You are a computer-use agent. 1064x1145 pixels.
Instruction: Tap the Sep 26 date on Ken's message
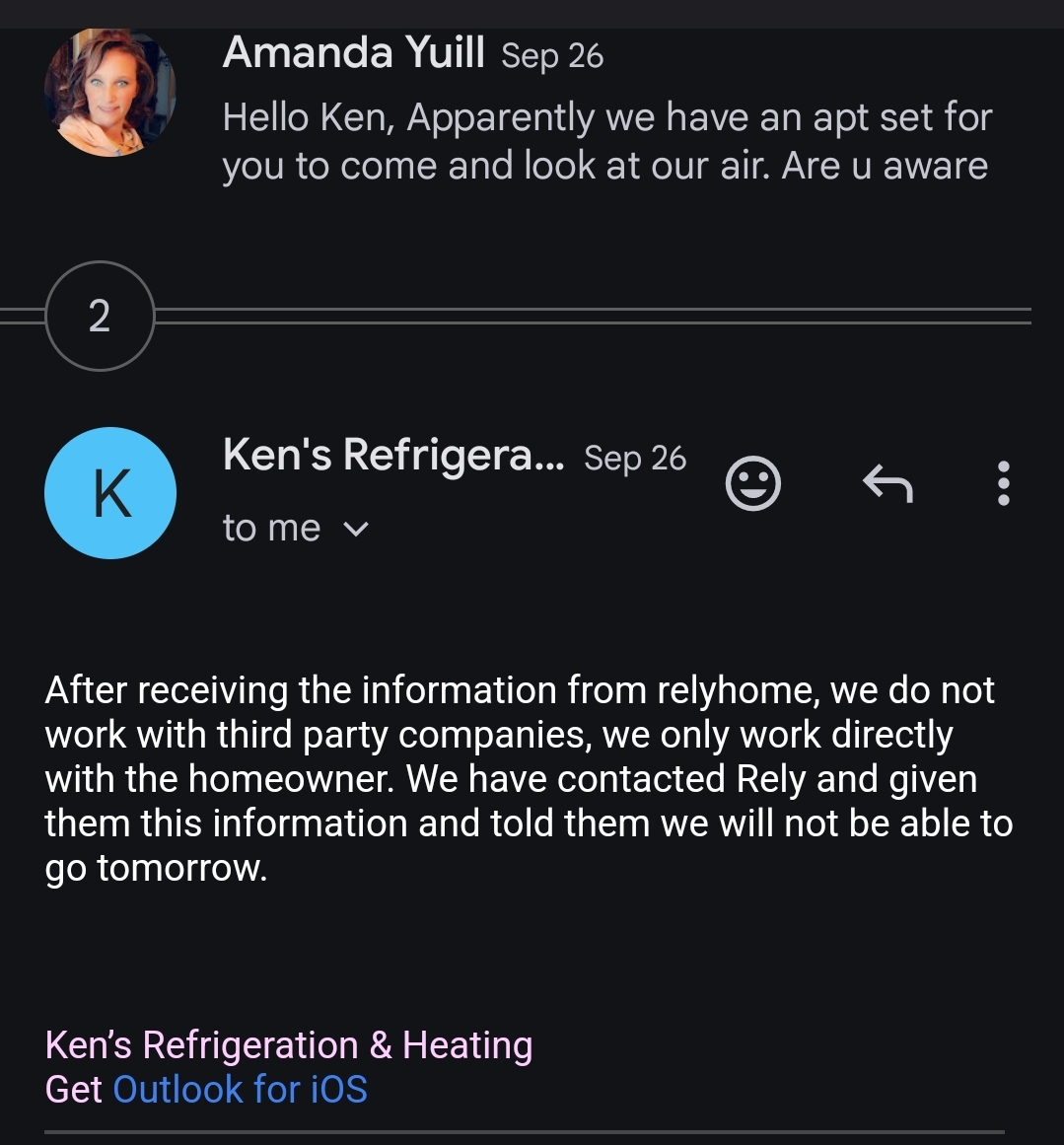[x=635, y=459]
